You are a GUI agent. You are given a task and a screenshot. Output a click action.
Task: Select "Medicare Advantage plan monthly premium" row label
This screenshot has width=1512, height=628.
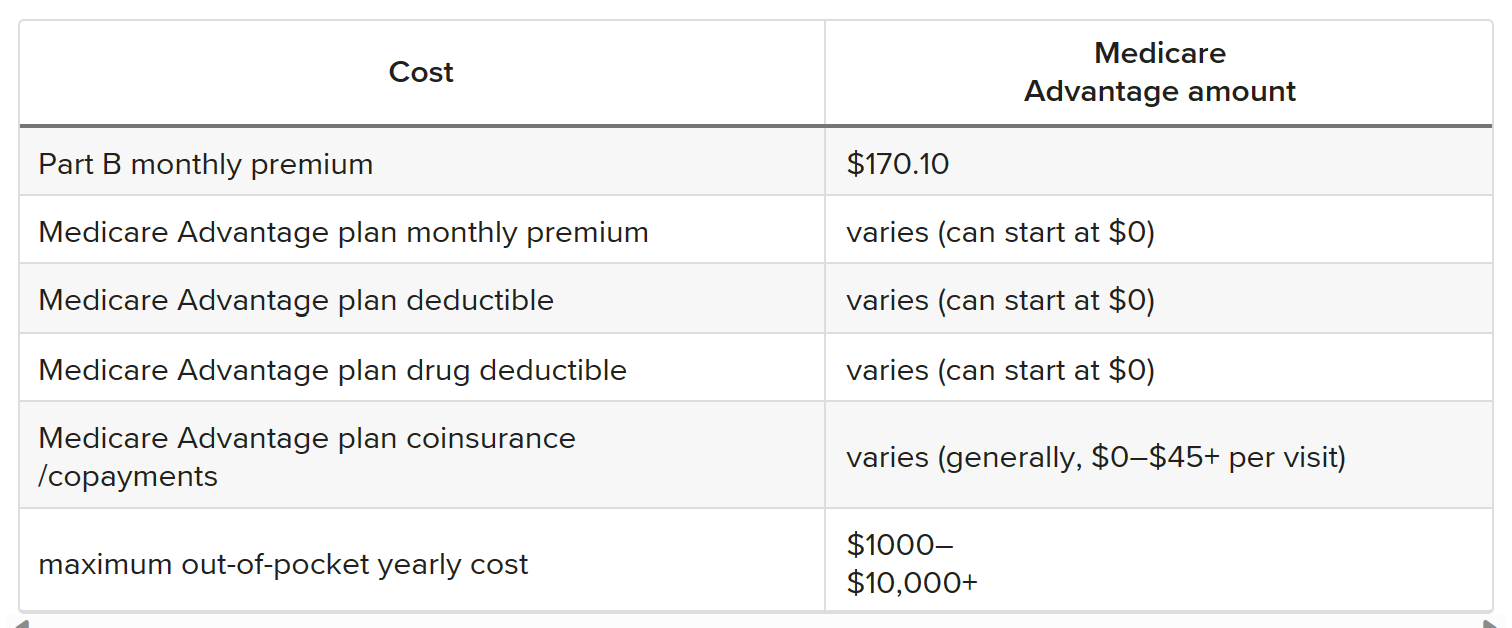pos(343,232)
